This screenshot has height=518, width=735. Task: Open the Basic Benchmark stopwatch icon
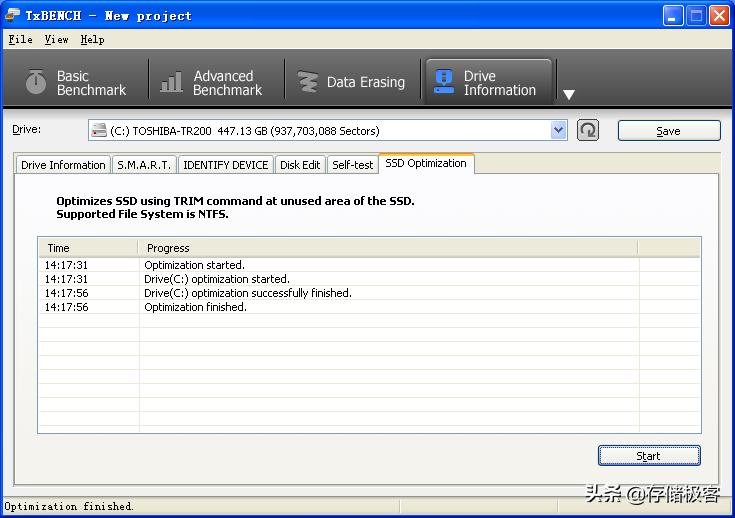[36, 82]
